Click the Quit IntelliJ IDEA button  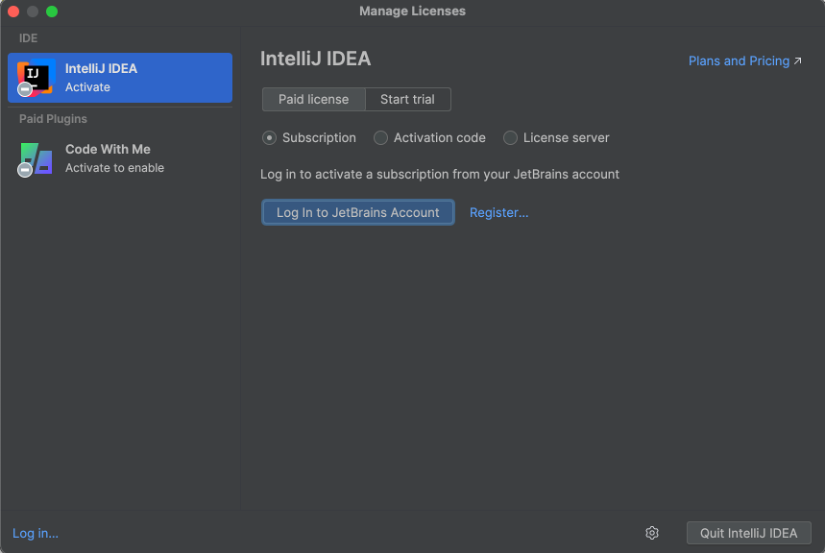[749, 533]
